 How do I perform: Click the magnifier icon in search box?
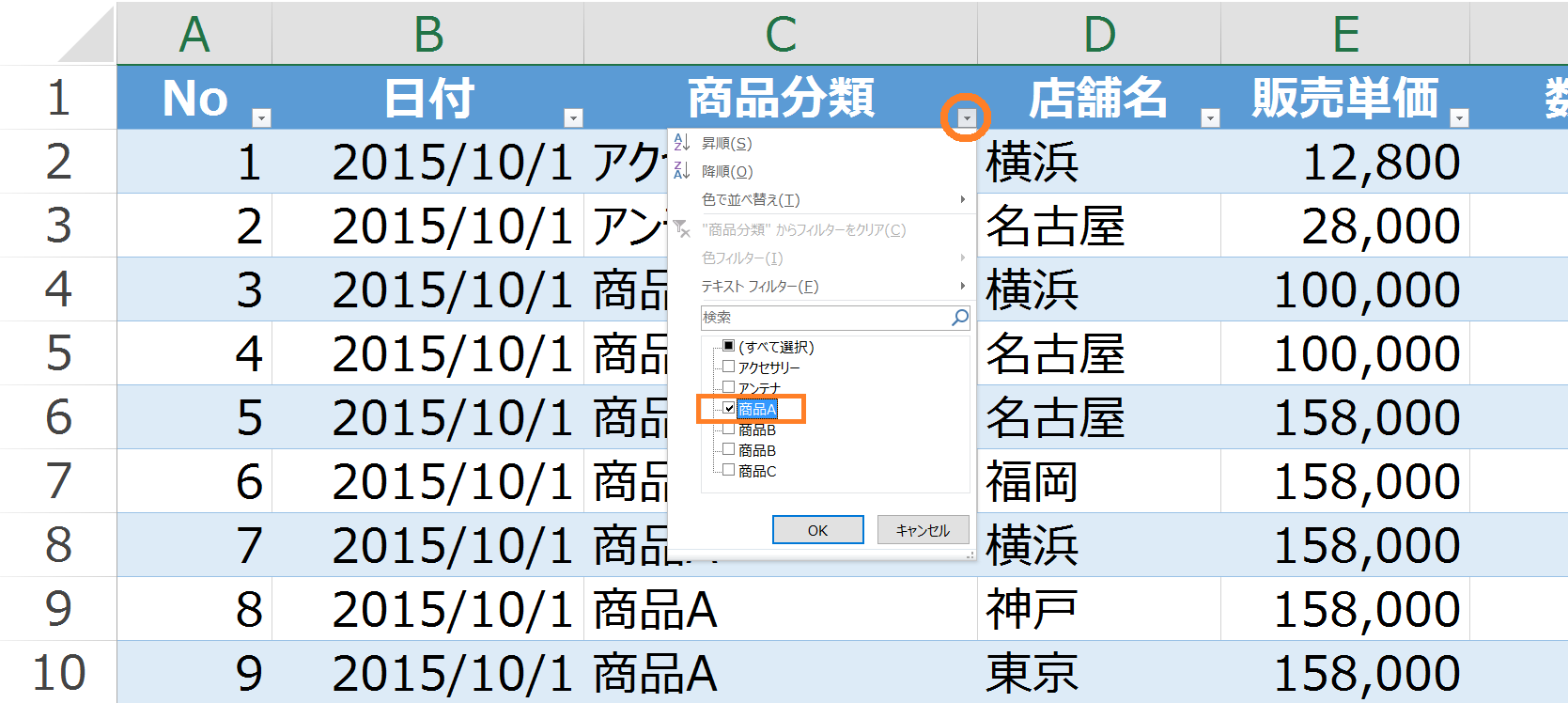tap(959, 318)
